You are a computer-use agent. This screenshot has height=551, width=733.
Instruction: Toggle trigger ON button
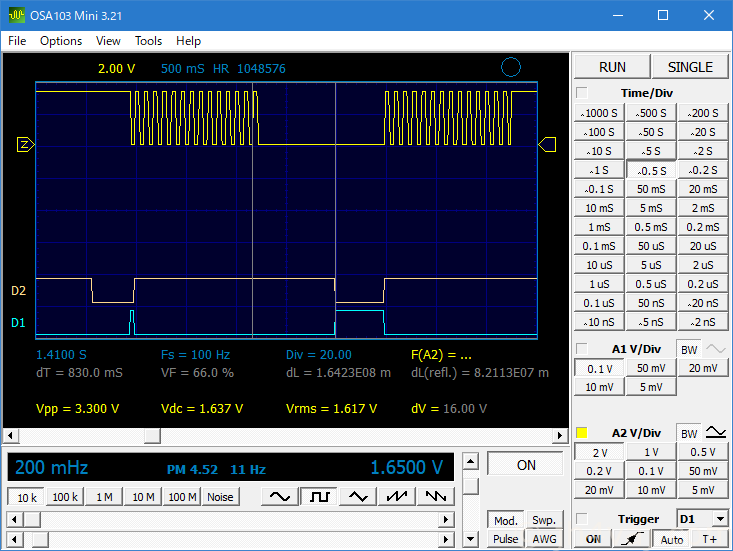point(593,539)
